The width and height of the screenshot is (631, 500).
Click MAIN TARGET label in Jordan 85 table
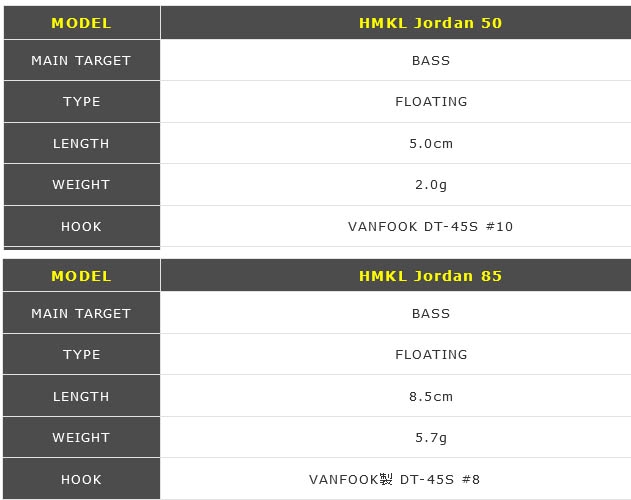click(81, 313)
